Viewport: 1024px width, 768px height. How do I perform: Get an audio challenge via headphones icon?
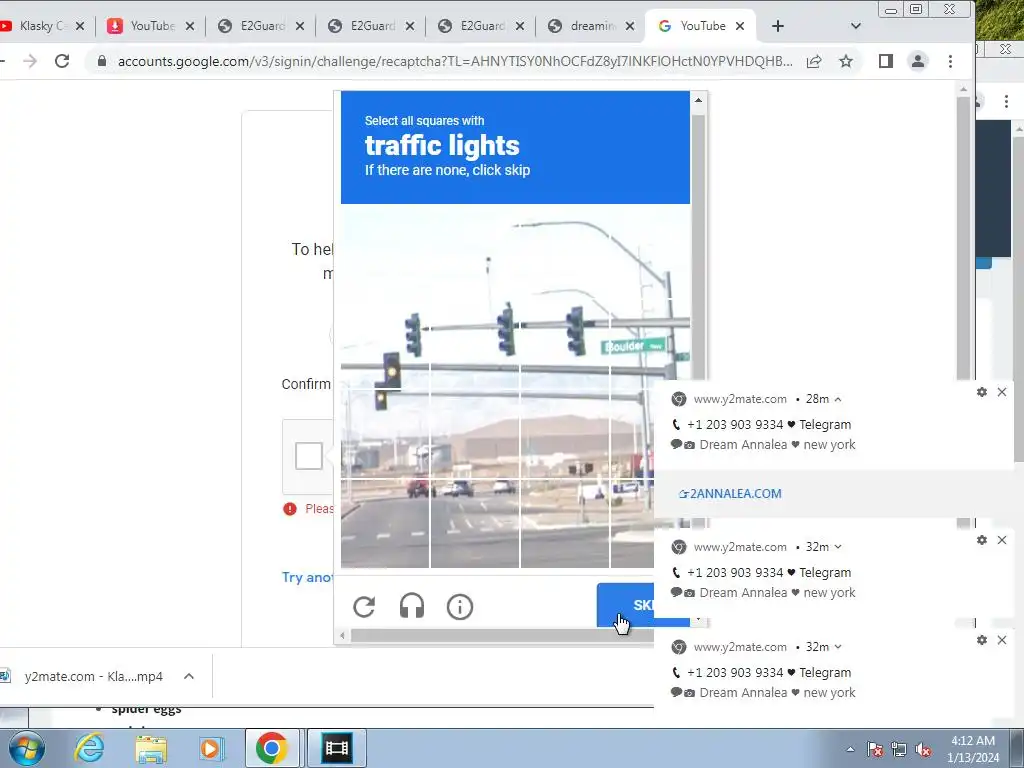coord(411,607)
